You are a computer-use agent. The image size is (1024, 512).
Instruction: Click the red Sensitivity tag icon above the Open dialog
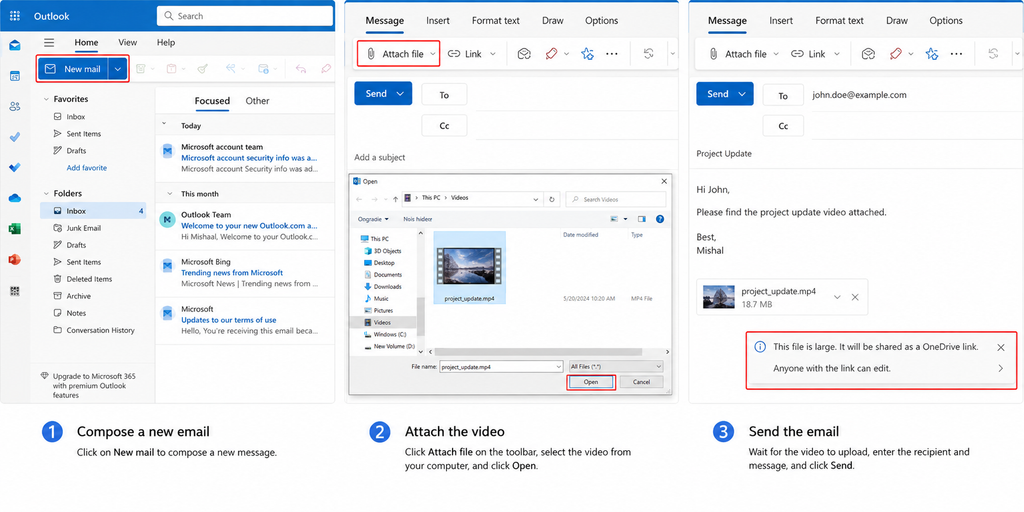coord(551,54)
